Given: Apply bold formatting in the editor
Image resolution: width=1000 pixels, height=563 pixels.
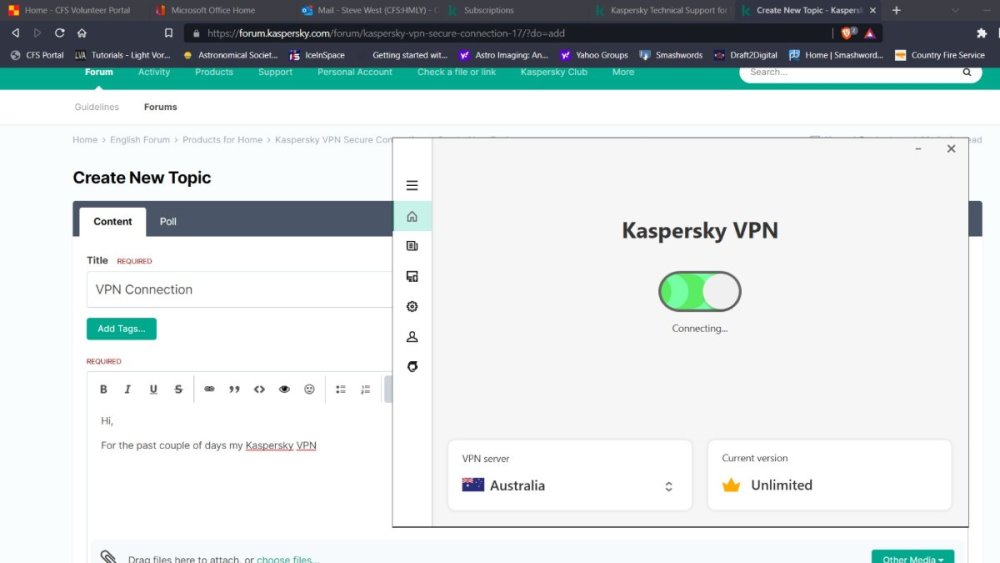Looking at the screenshot, I should [103, 389].
